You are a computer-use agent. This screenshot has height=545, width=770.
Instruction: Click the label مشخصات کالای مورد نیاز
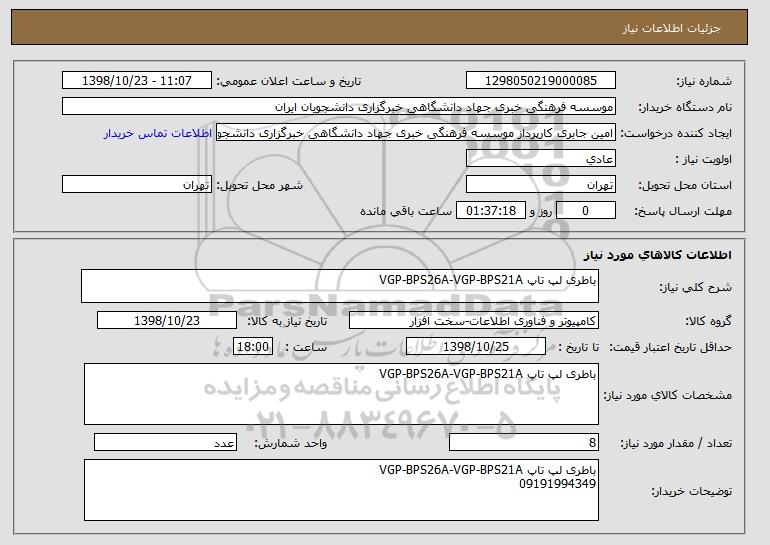(667, 395)
